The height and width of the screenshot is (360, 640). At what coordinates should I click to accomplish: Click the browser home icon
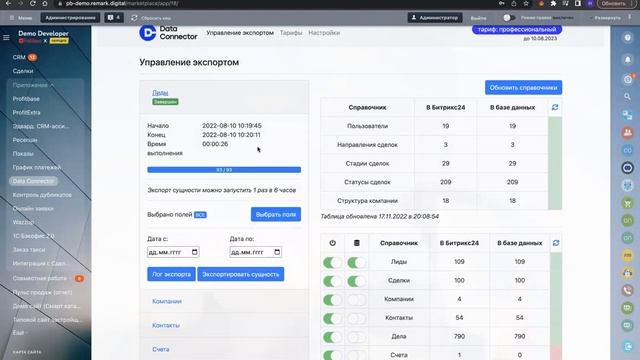44,3
